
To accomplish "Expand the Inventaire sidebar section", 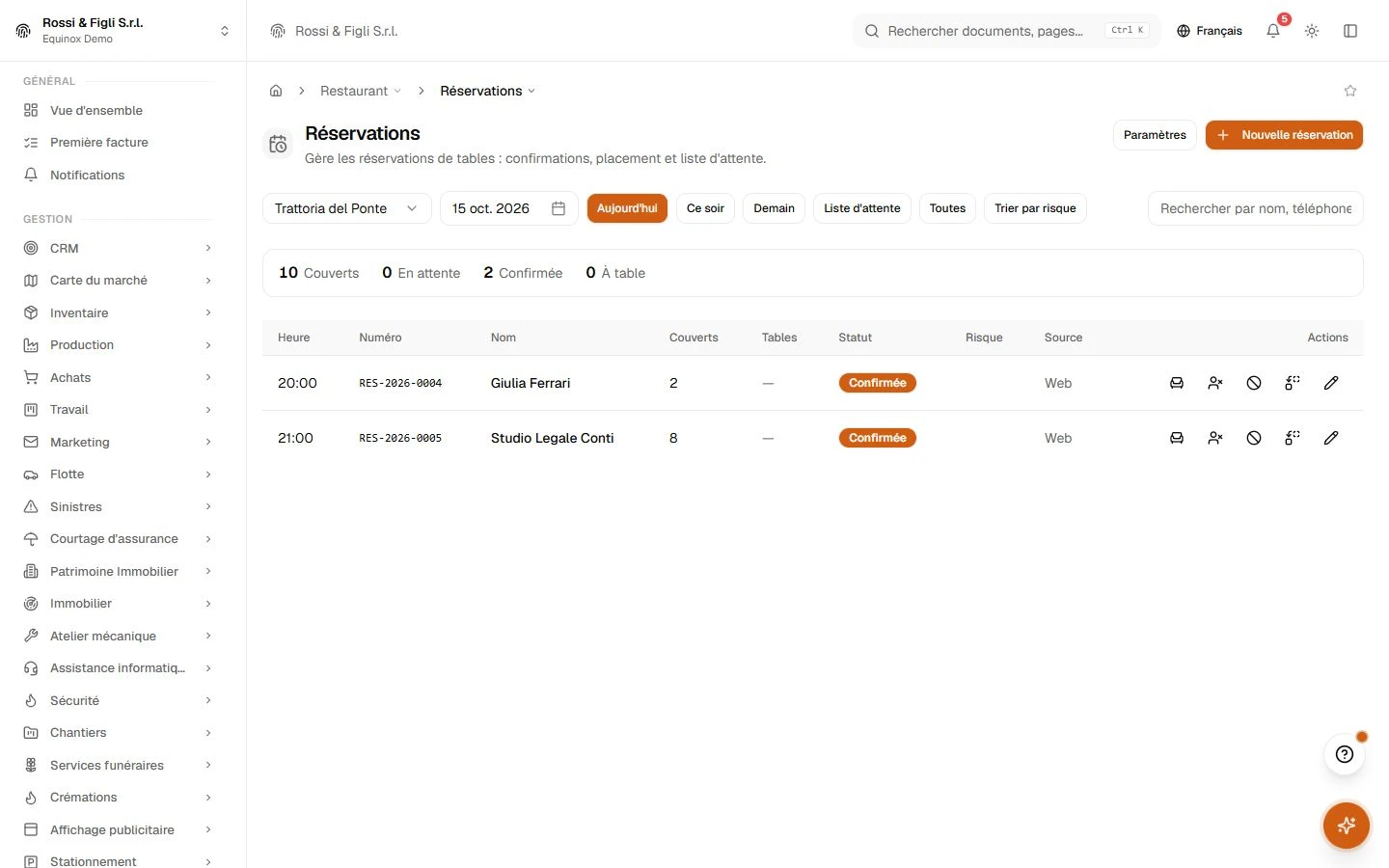I will tap(118, 312).
